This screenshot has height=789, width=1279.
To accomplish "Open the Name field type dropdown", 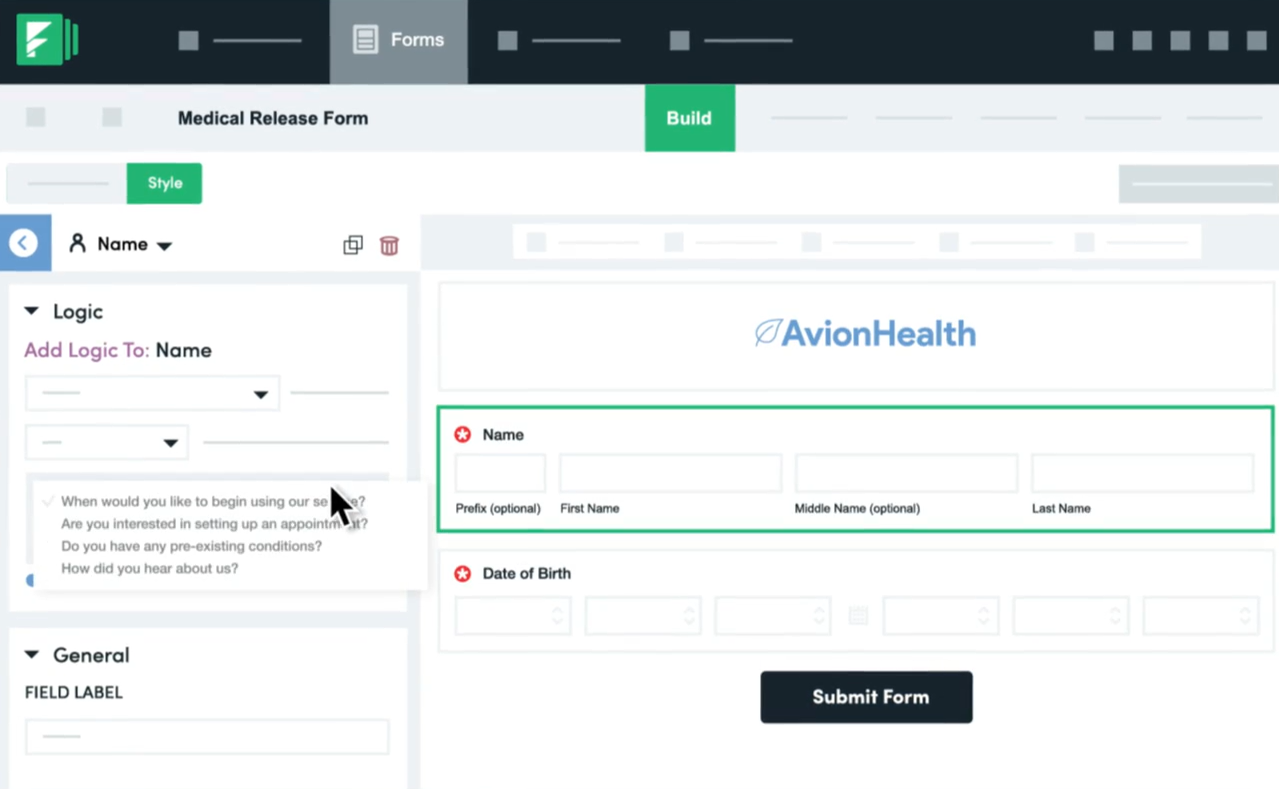I will coord(164,244).
